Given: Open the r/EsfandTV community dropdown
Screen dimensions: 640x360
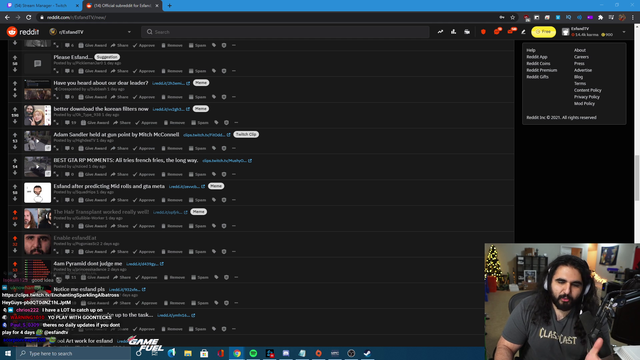Looking at the screenshot, I should pyautogui.click(x=90, y=32).
